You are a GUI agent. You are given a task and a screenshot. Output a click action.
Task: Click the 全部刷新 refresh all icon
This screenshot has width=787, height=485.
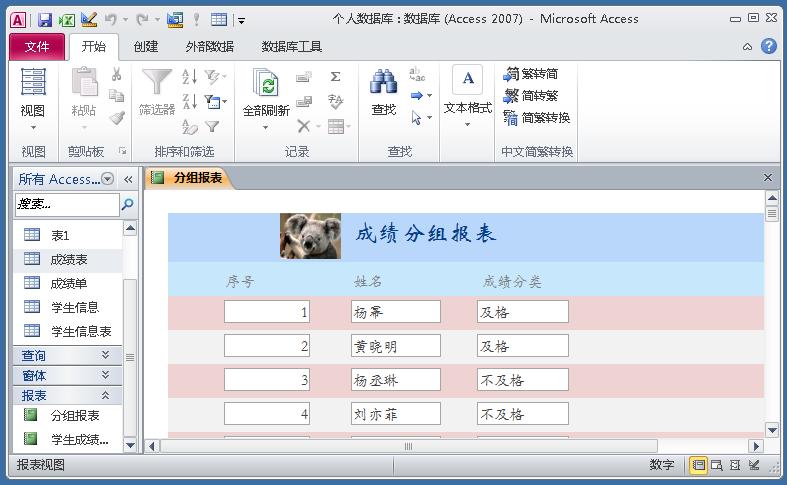point(266,83)
